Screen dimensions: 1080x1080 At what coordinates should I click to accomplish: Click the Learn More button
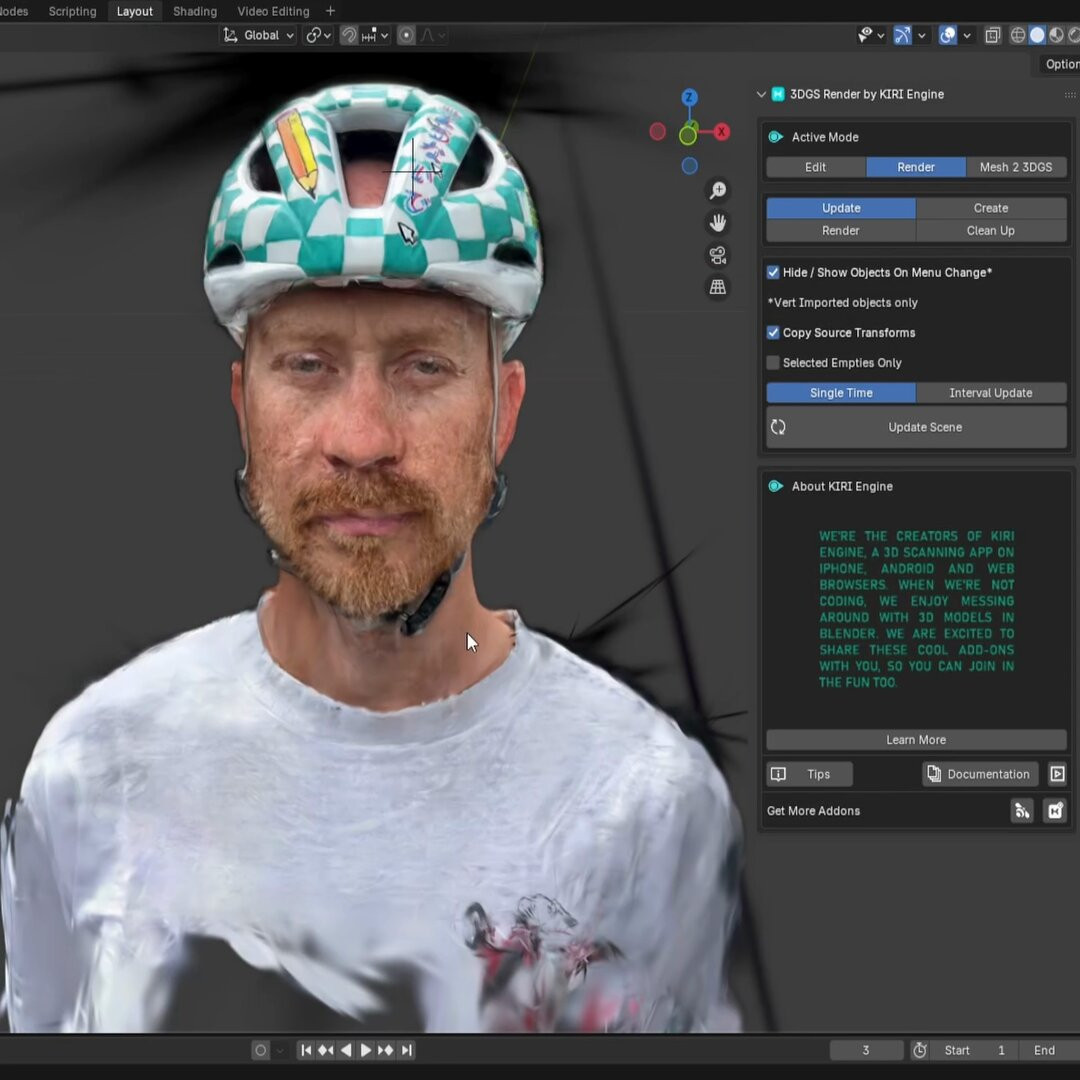[x=916, y=740]
